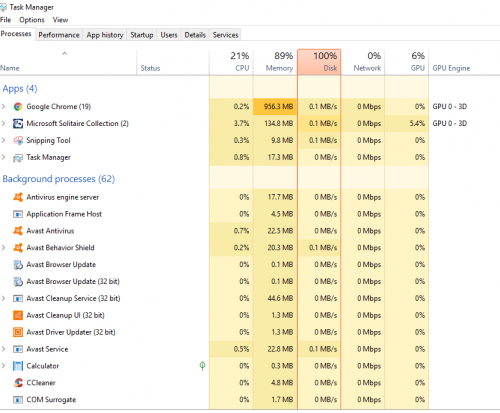Expand the Task Manager process entry
500x413 pixels.
[x=3, y=157]
